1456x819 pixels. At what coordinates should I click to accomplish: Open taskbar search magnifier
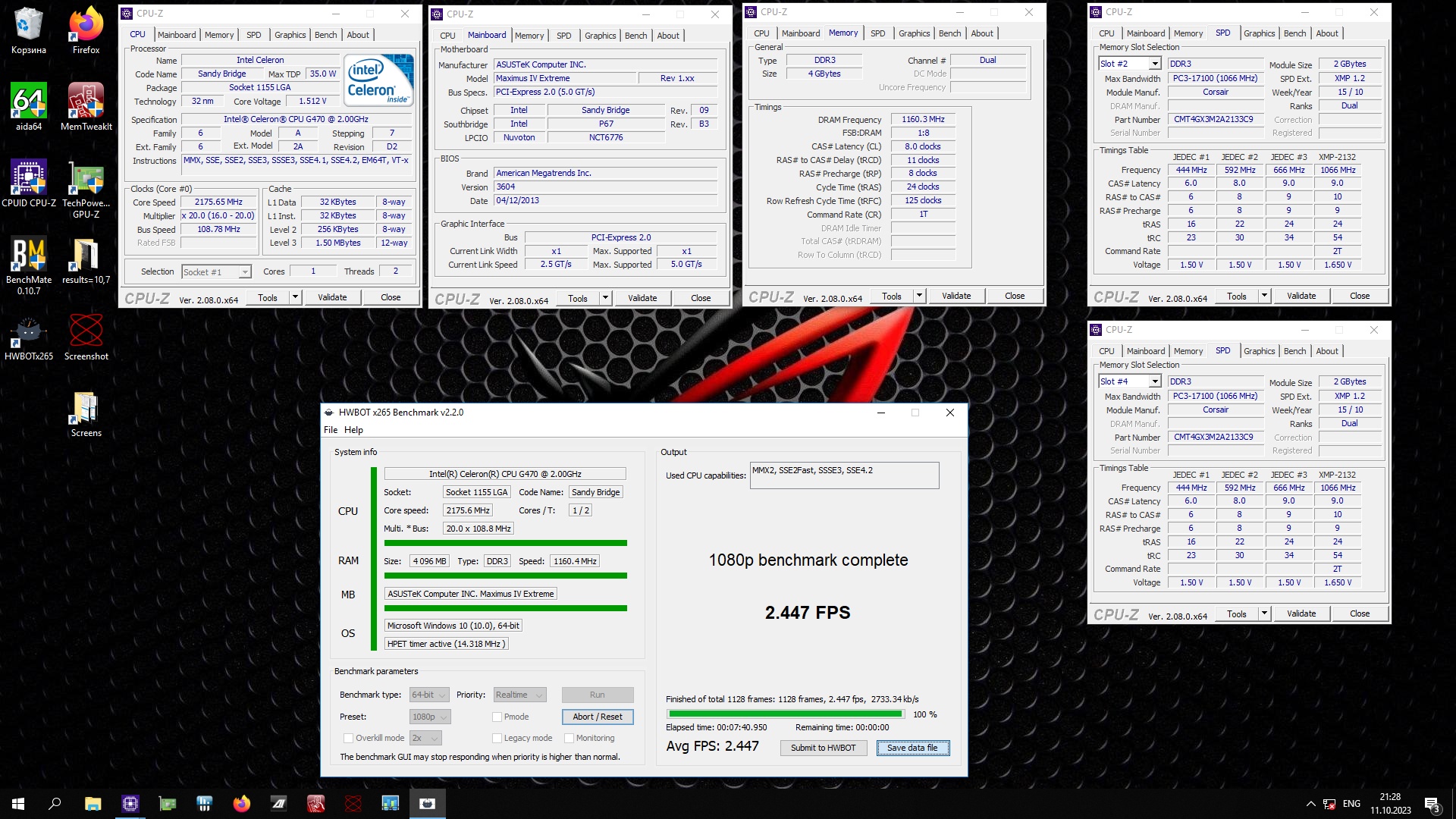tap(55, 804)
